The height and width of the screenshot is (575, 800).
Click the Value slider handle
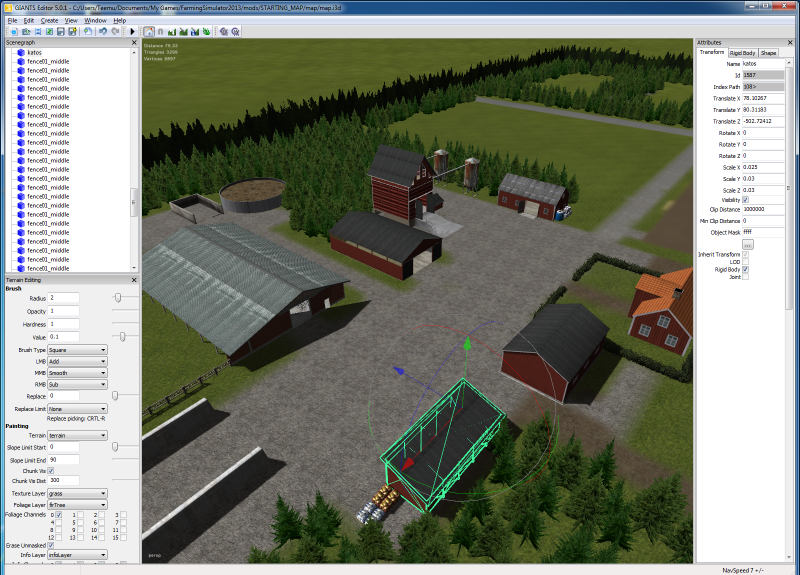coord(122,336)
